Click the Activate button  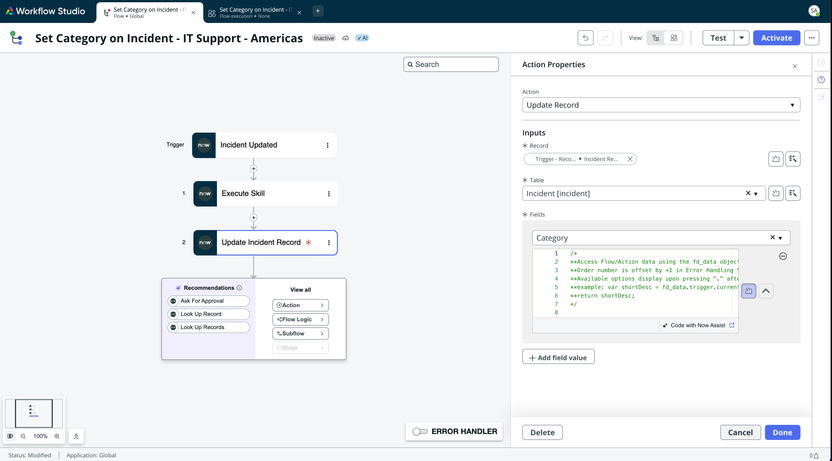pos(776,38)
